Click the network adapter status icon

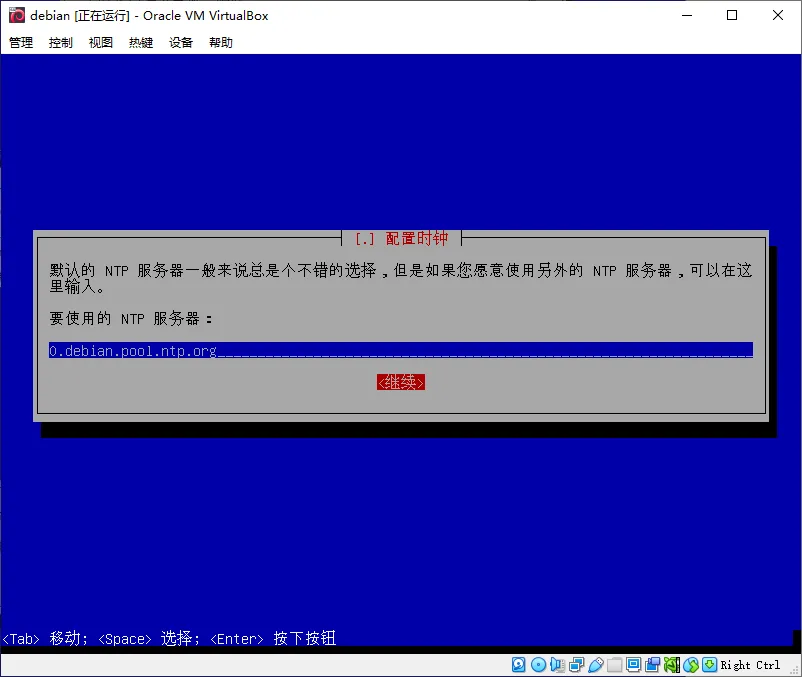576,665
